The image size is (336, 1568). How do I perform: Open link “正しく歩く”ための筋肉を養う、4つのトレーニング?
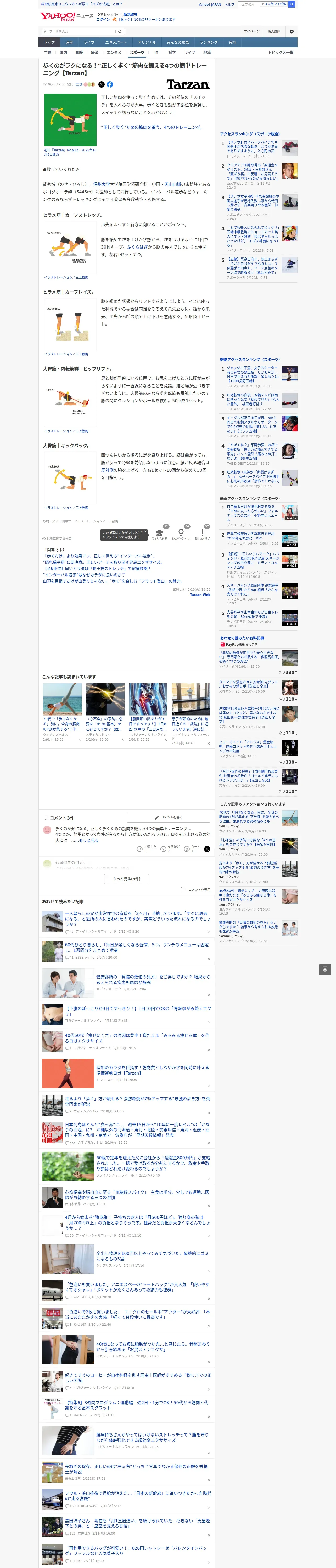(151, 127)
